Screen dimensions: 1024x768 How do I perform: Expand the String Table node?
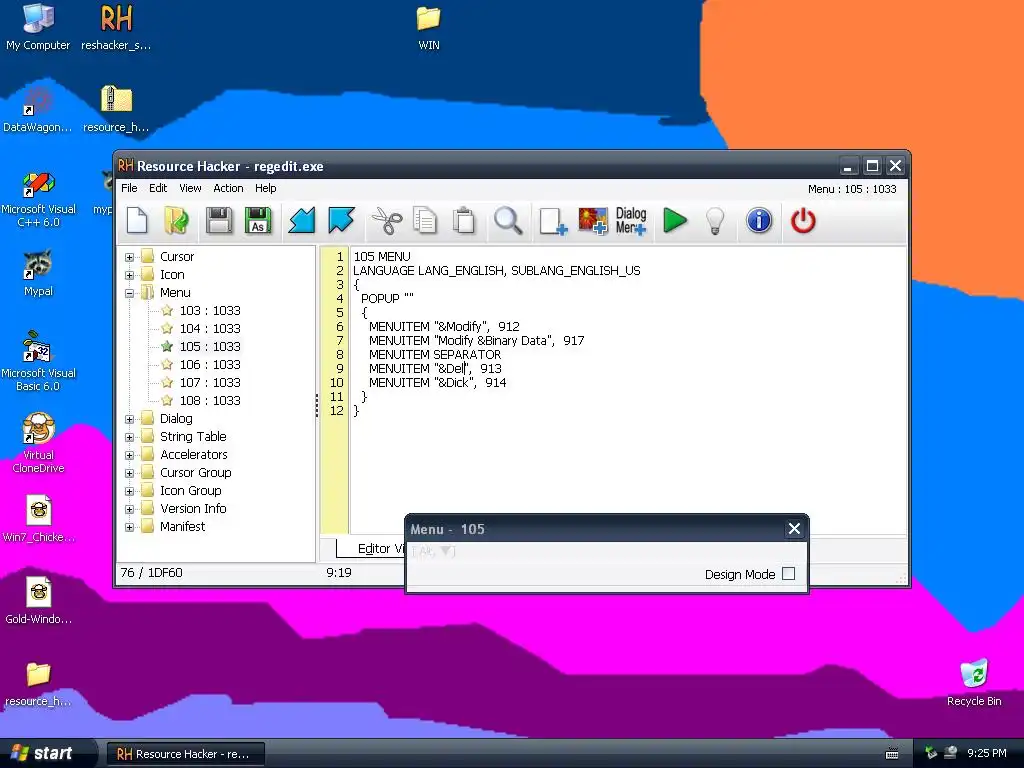129,438
